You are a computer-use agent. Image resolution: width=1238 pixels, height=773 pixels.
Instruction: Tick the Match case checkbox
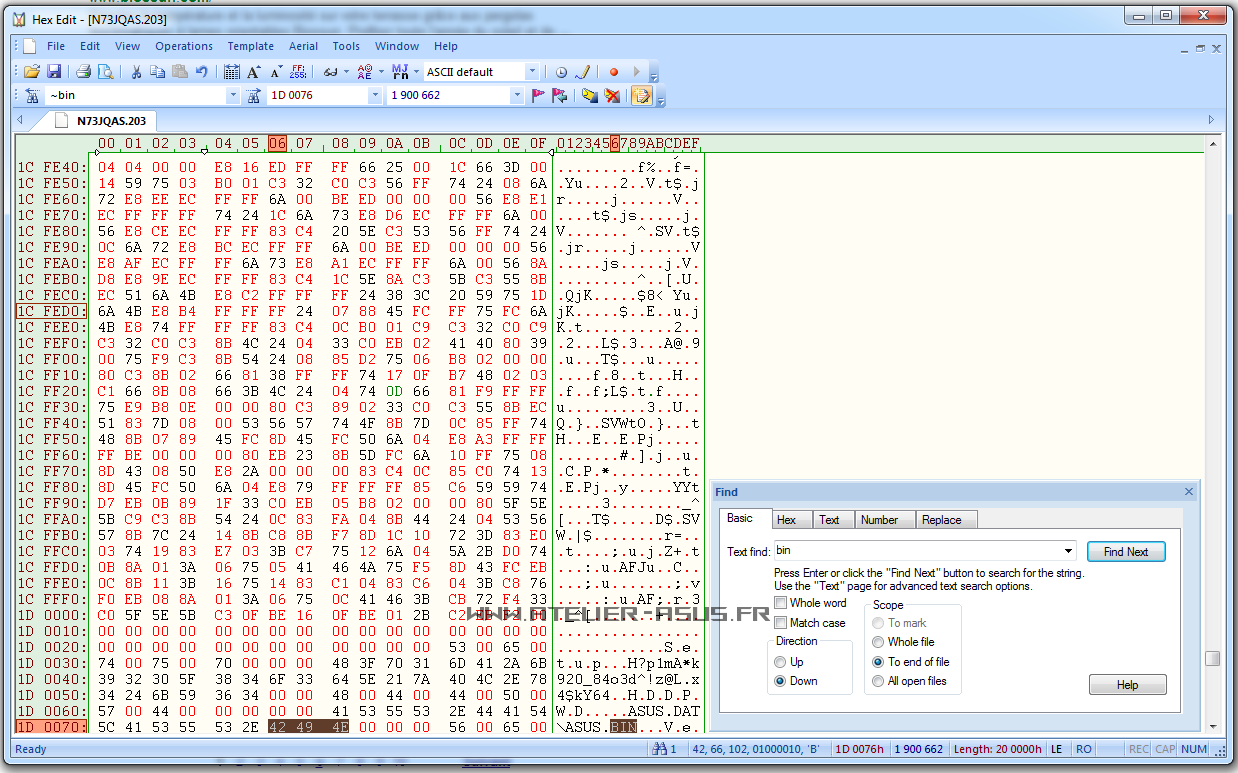(x=780, y=623)
